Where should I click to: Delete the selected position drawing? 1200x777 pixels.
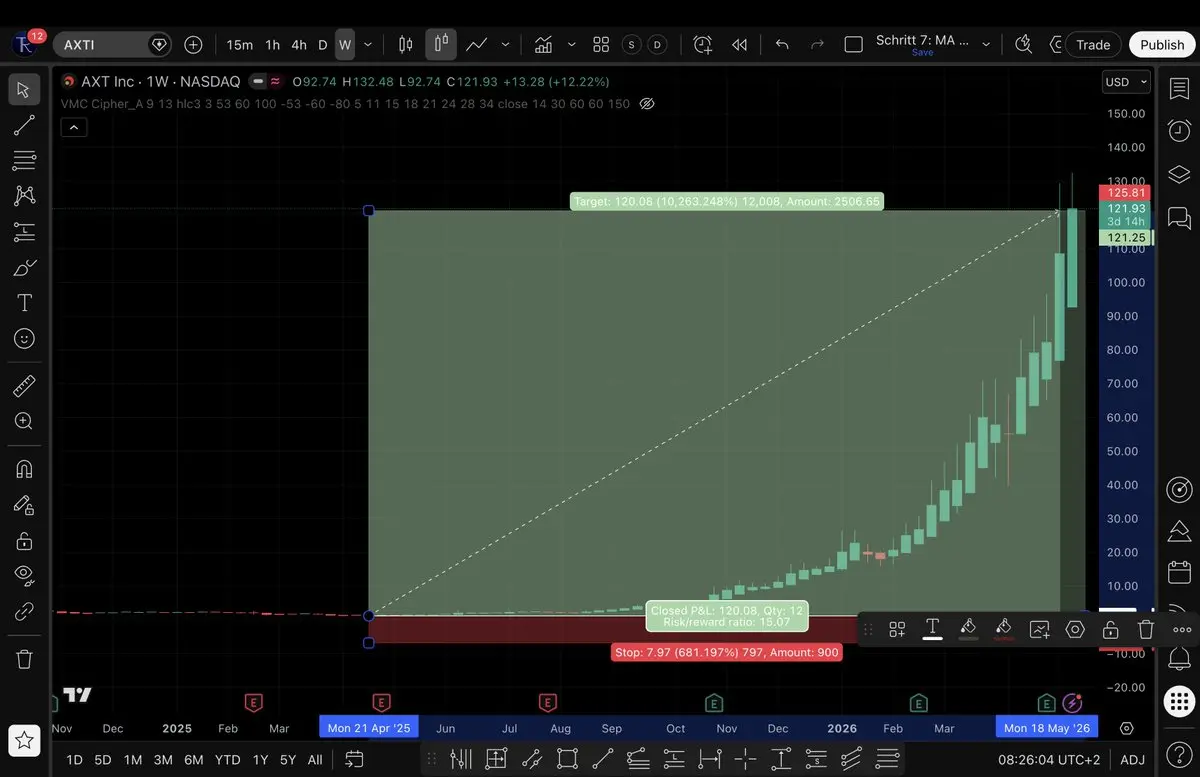1146,629
